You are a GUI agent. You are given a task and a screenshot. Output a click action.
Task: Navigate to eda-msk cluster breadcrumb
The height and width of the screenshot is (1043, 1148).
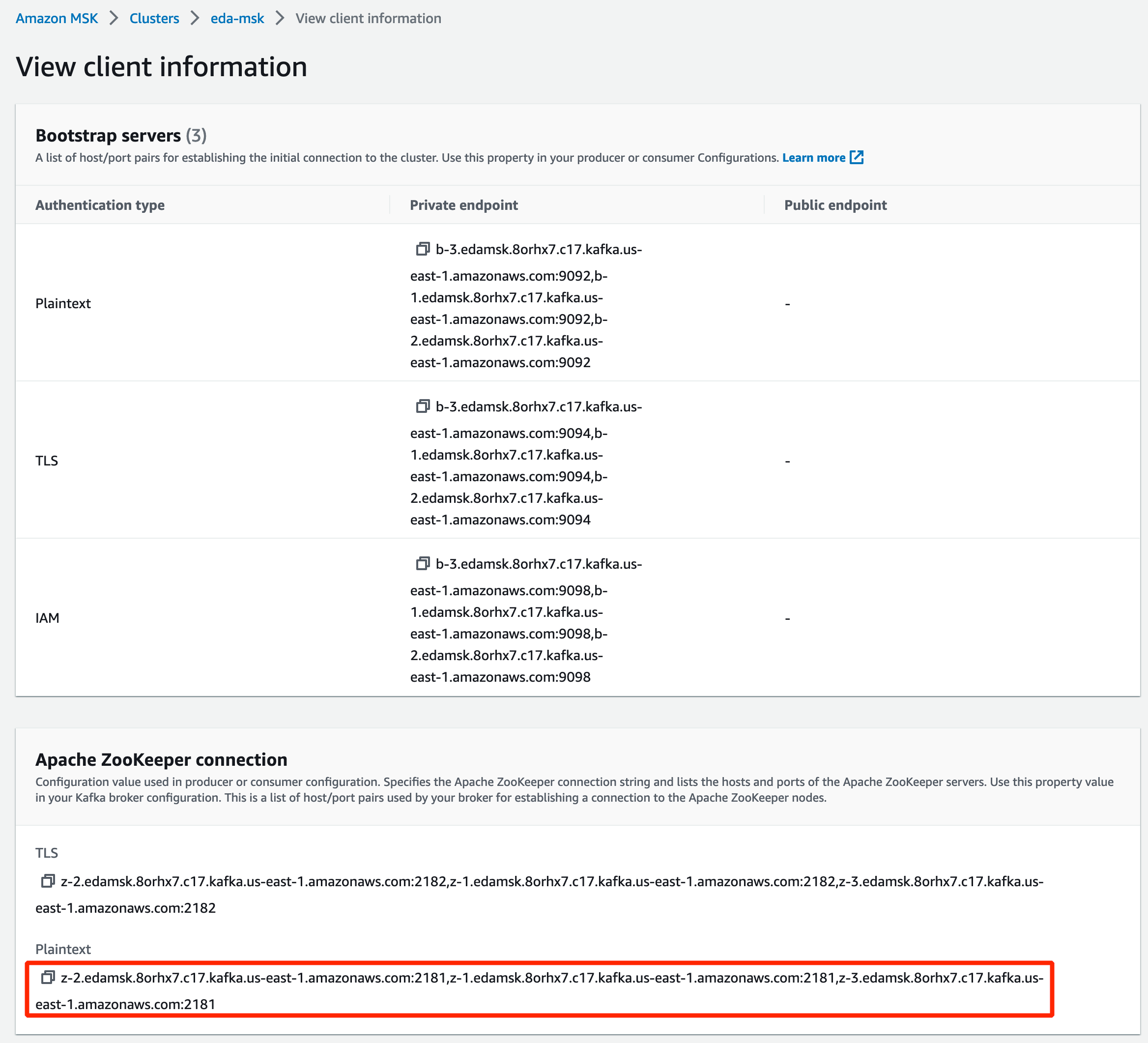click(x=237, y=18)
